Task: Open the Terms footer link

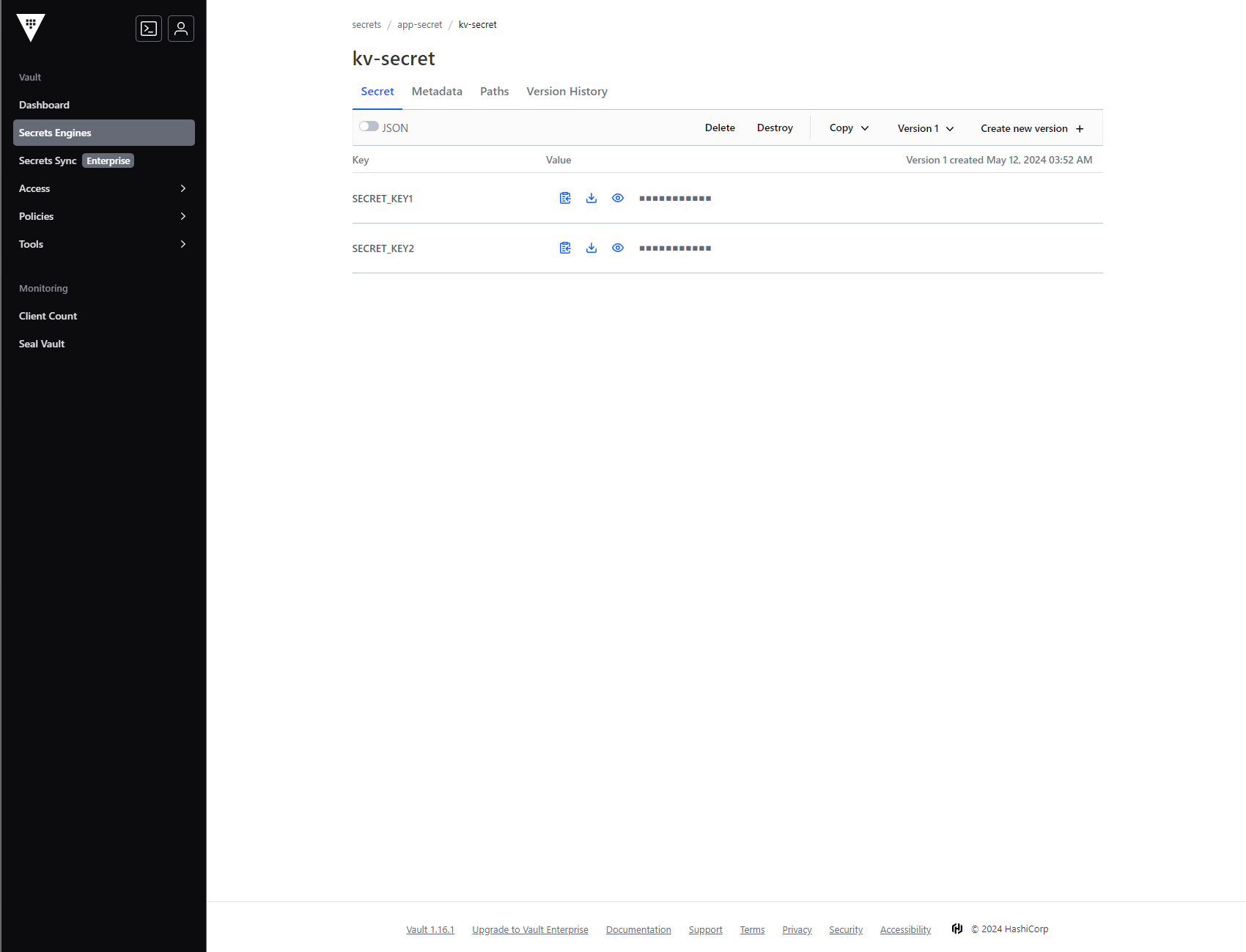Action: pyautogui.click(x=752, y=929)
